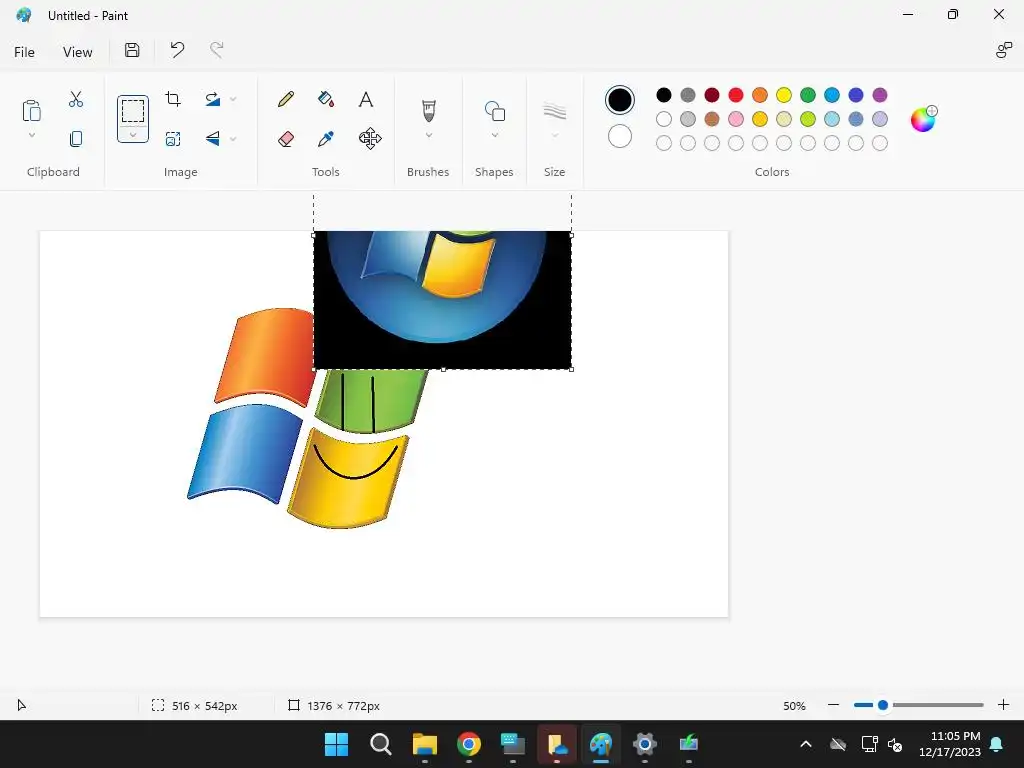Click the zoom slider handle
1024x768 pixels.
[883, 705]
